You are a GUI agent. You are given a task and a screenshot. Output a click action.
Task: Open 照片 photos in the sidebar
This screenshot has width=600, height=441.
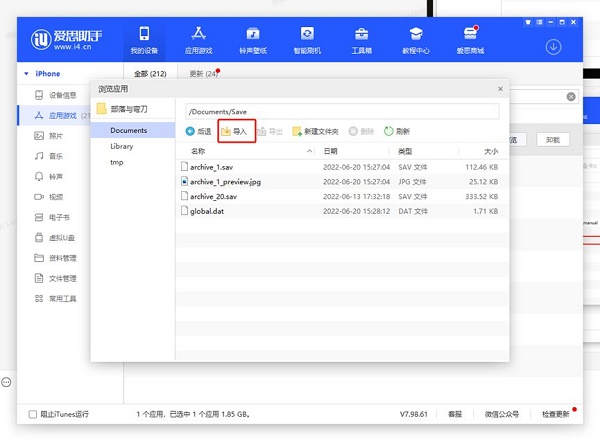pos(49,136)
